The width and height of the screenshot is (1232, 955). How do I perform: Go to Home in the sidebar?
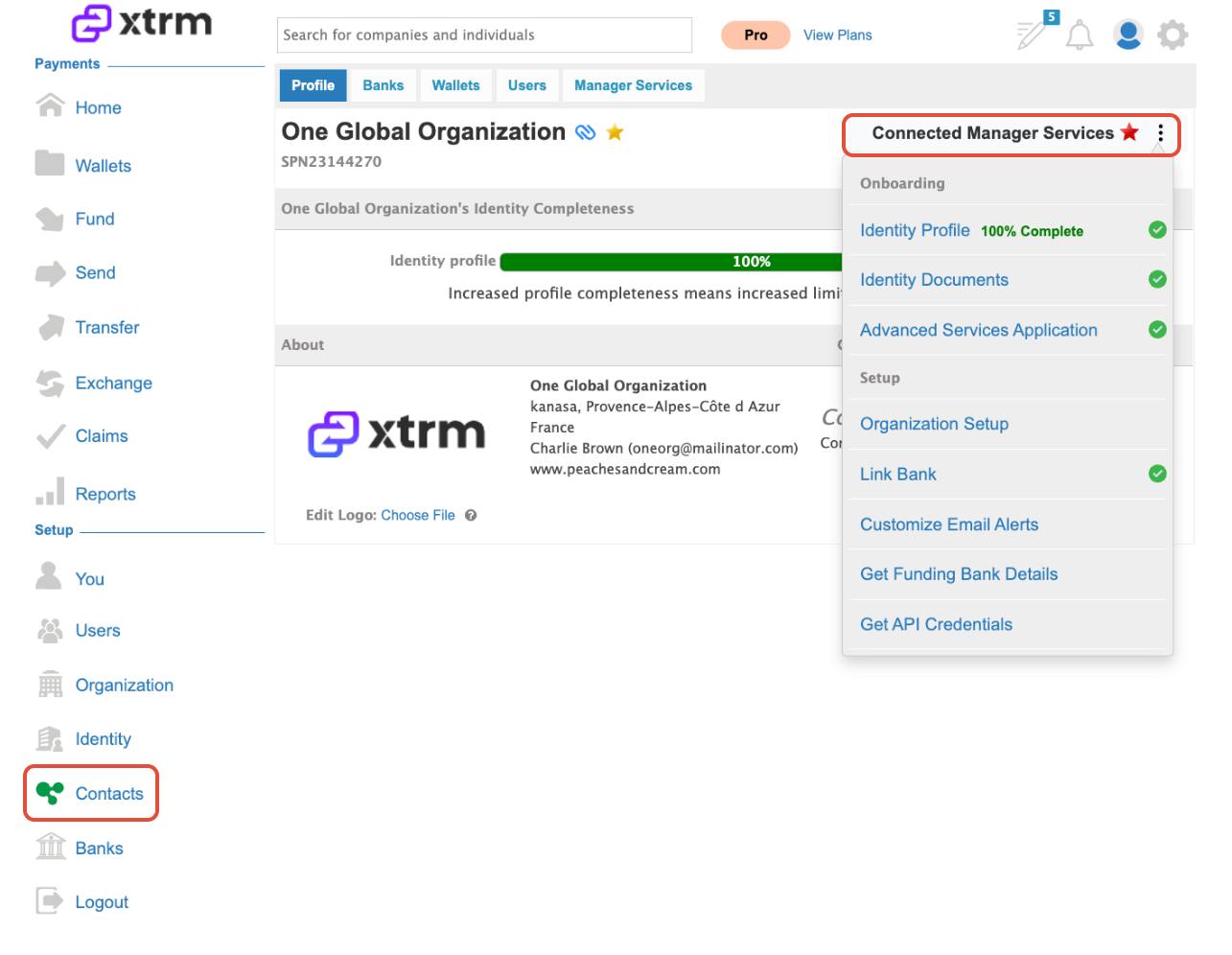pyautogui.click(x=98, y=107)
